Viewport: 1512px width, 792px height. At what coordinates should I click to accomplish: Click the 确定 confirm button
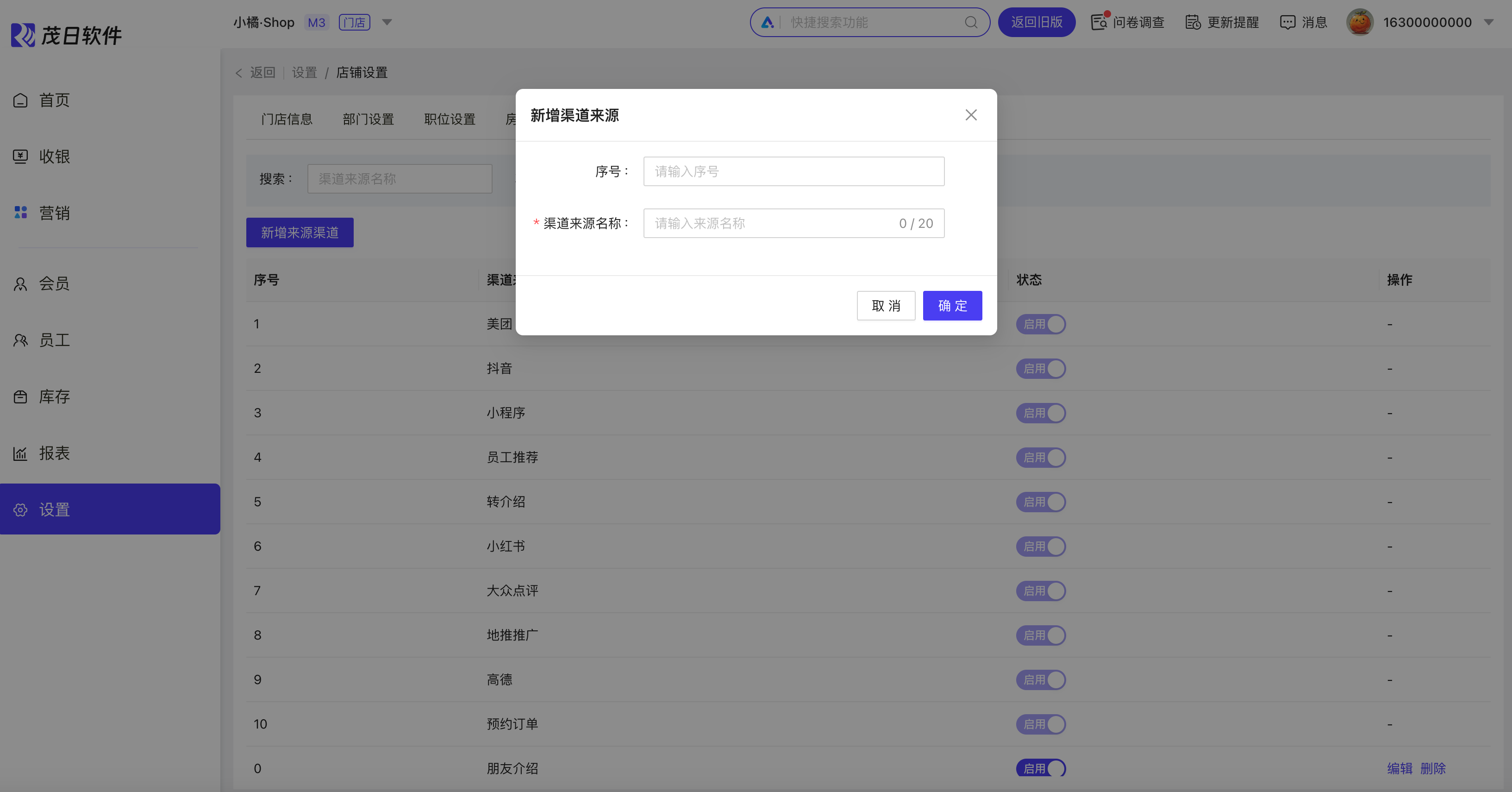point(952,306)
